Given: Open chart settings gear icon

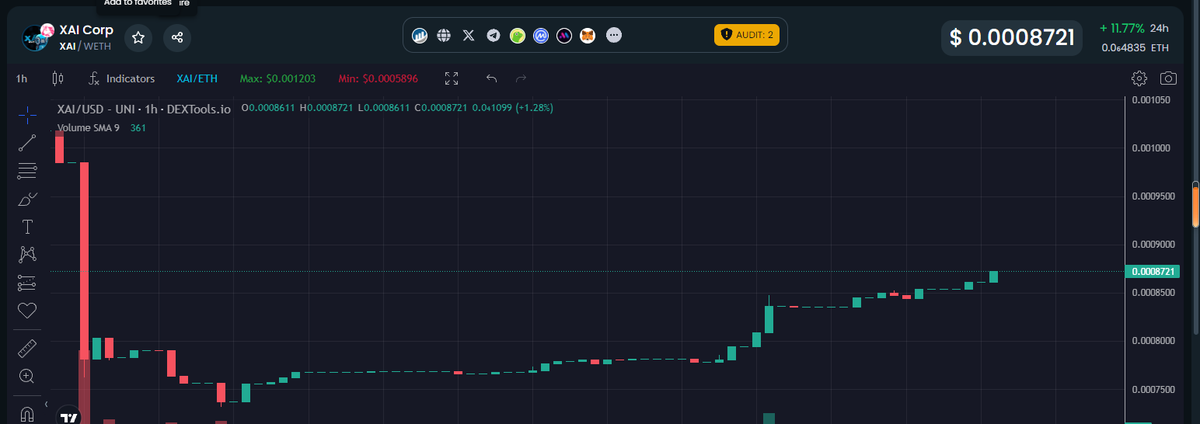Looking at the screenshot, I should click(x=1138, y=78).
